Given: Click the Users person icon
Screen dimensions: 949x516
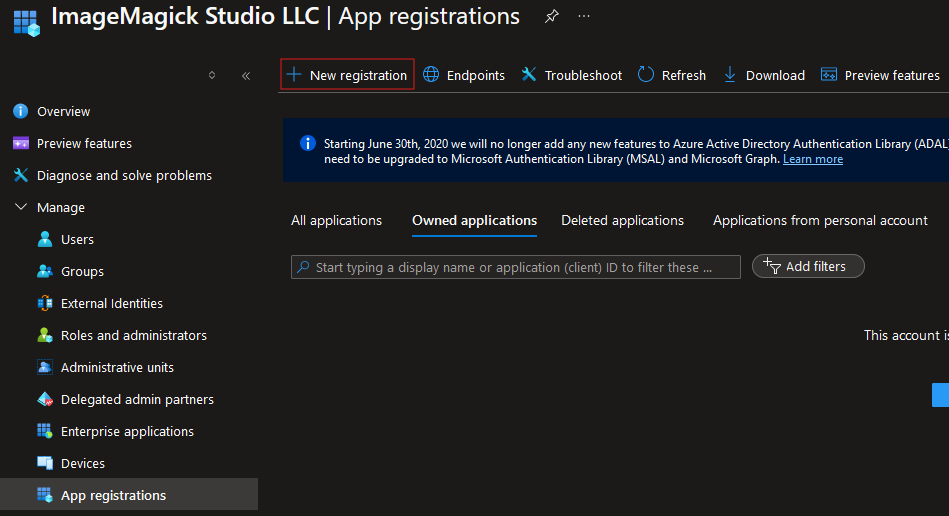Looking at the screenshot, I should [45, 239].
